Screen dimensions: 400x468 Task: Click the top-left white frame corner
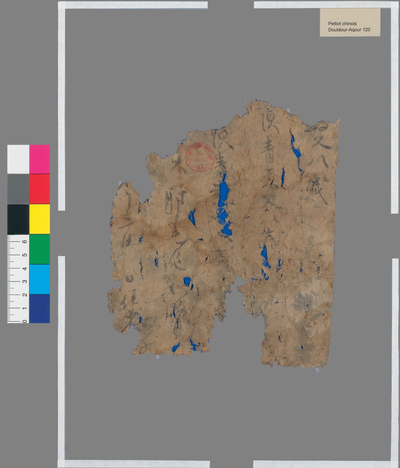point(62,5)
